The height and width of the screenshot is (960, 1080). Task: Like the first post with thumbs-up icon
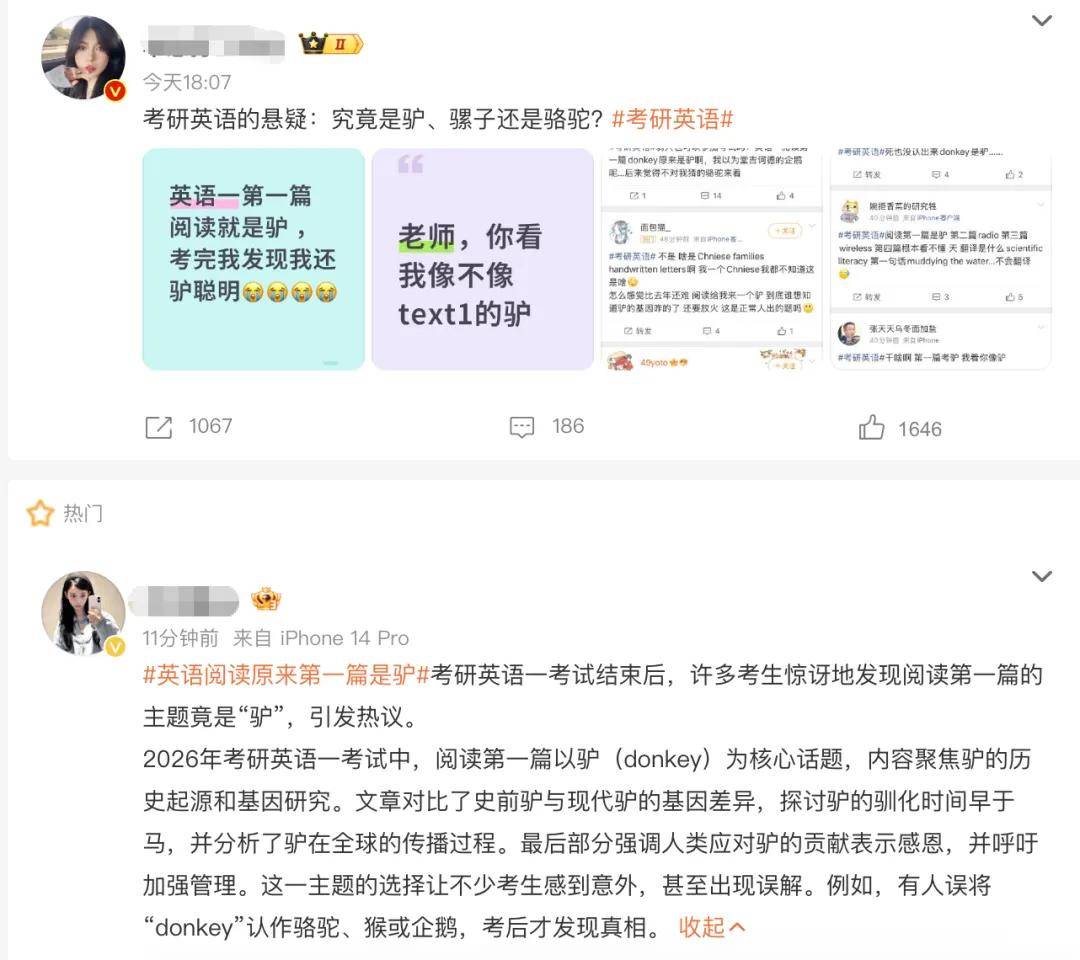tap(871, 427)
